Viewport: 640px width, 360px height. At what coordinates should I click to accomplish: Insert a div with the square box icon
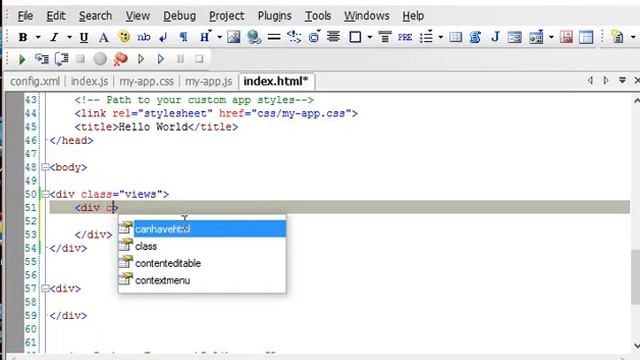click(x=355, y=37)
